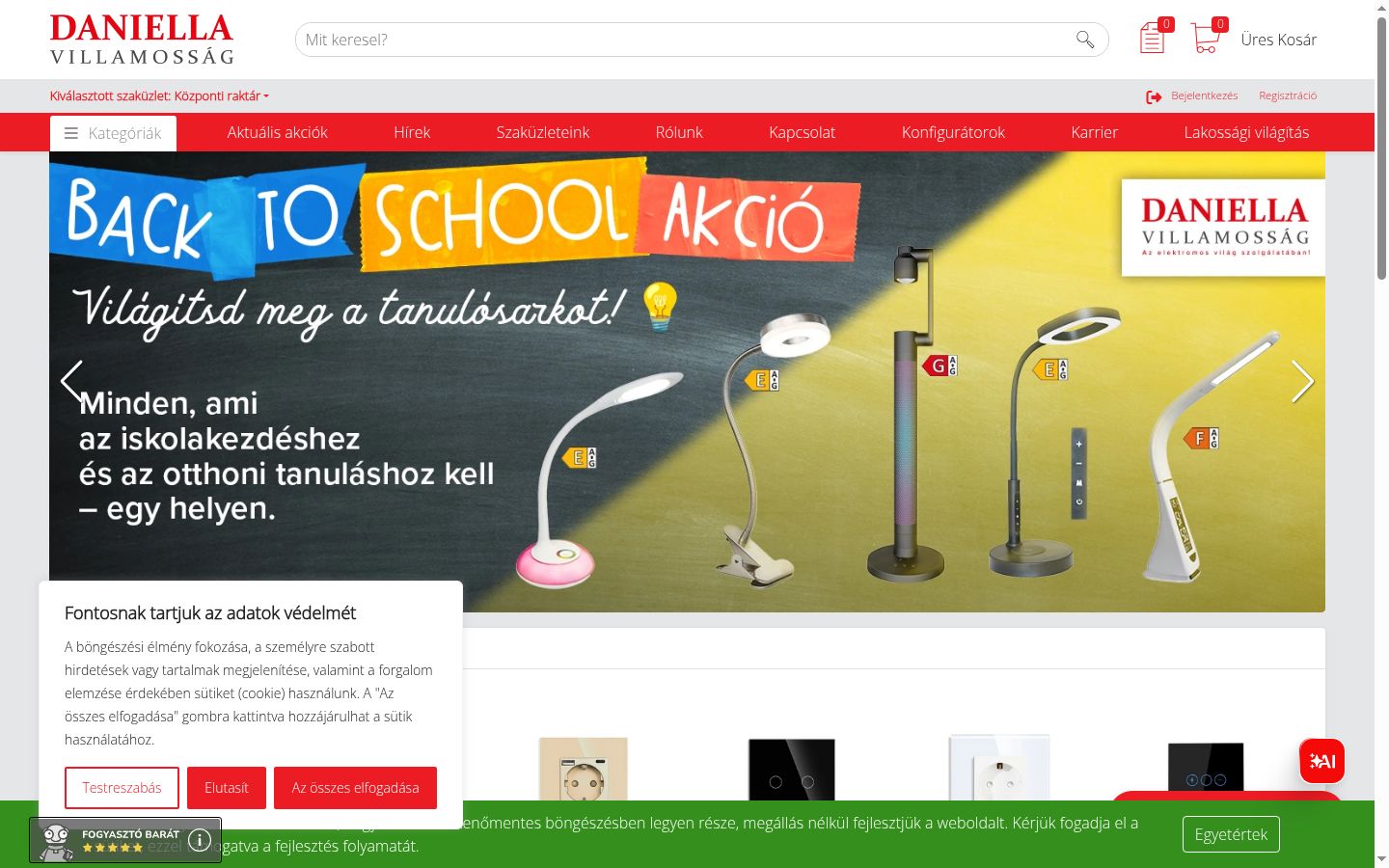Click the Egyetértek button in green bar
Viewport: 1389px width, 868px height.
click(x=1231, y=834)
